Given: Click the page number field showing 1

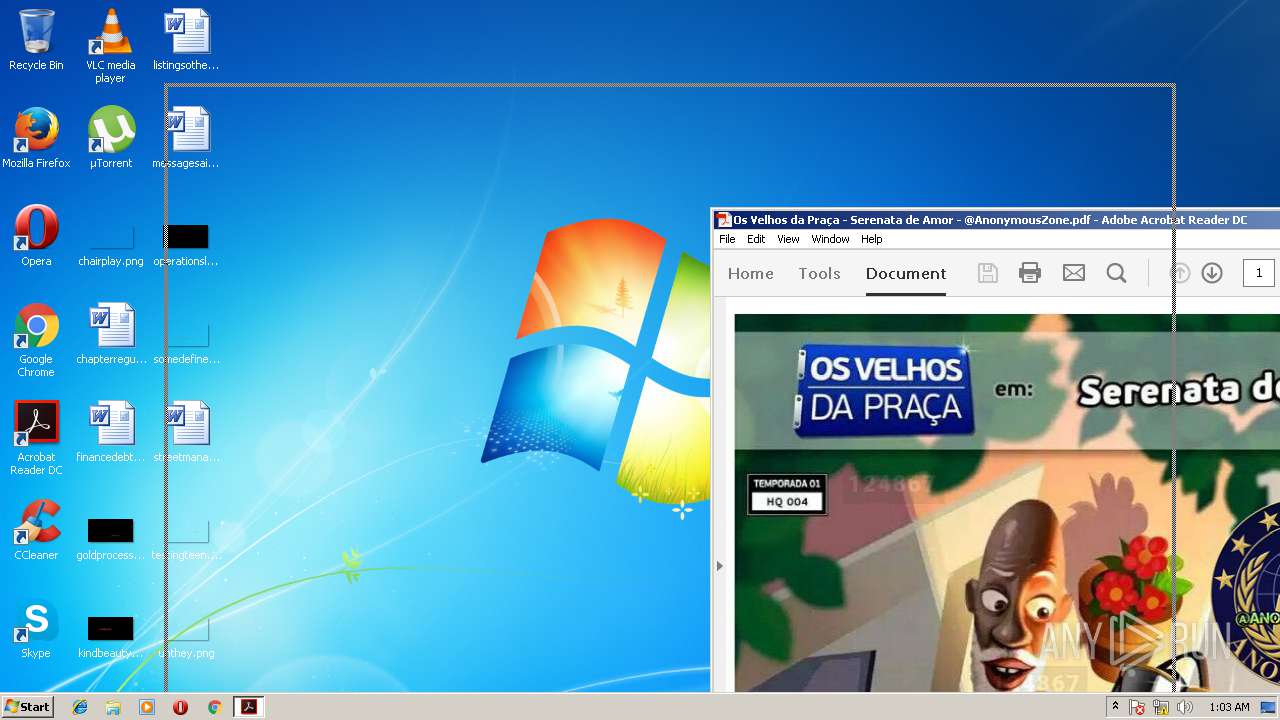Looking at the screenshot, I should (1259, 273).
